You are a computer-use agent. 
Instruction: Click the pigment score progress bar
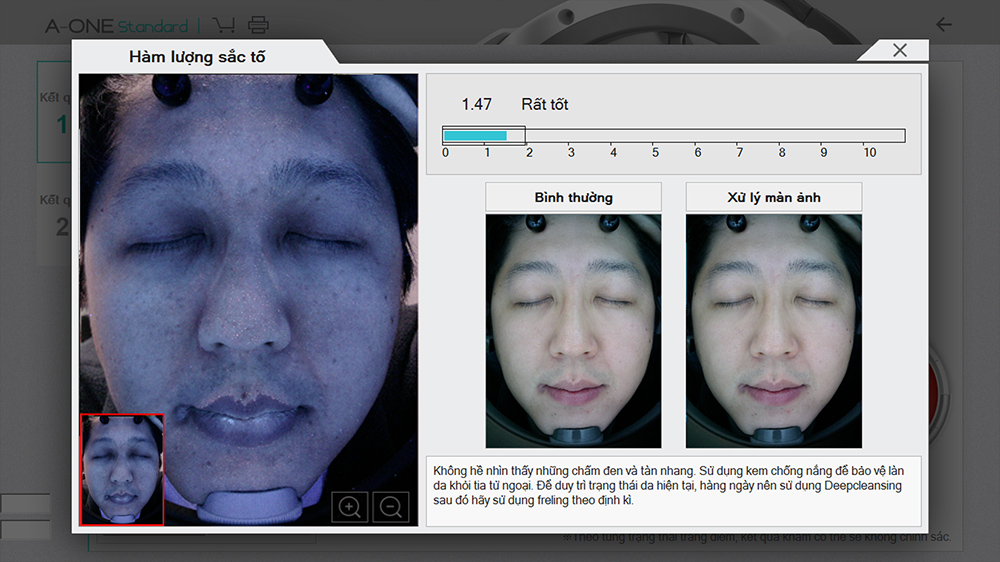click(x=673, y=136)
